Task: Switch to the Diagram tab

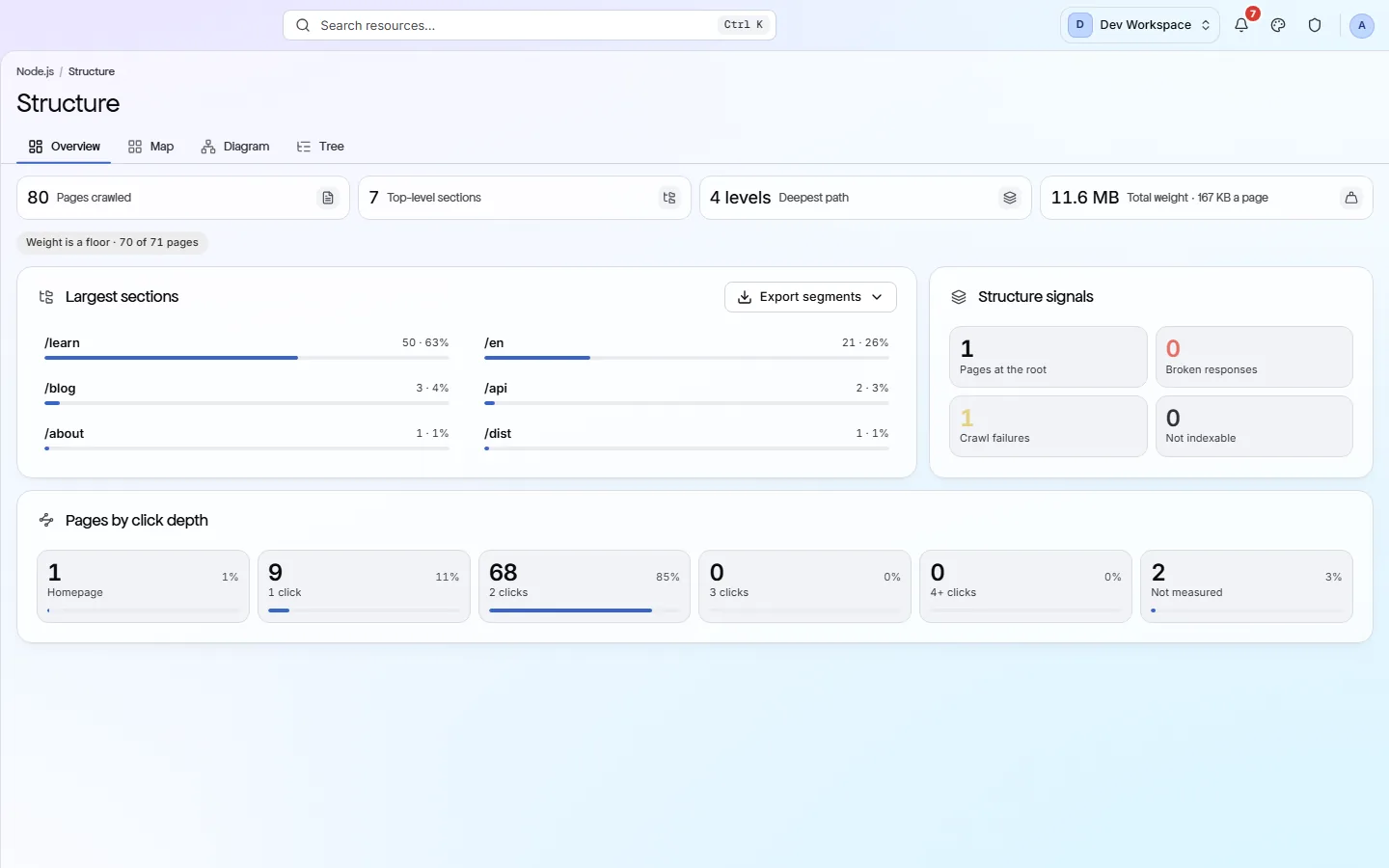Action: [235, 147]
